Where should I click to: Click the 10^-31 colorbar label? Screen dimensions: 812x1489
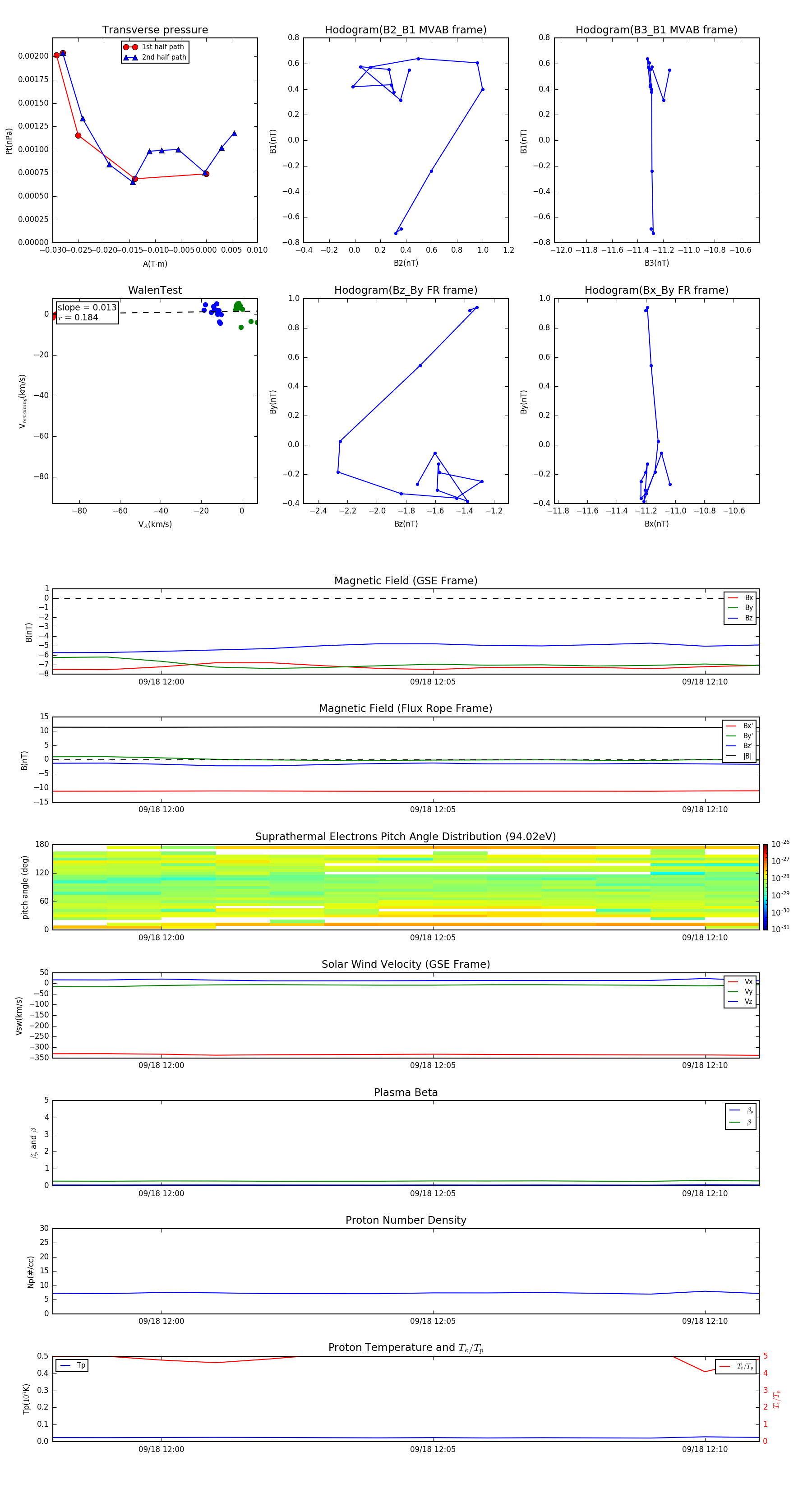pos(780,929)
